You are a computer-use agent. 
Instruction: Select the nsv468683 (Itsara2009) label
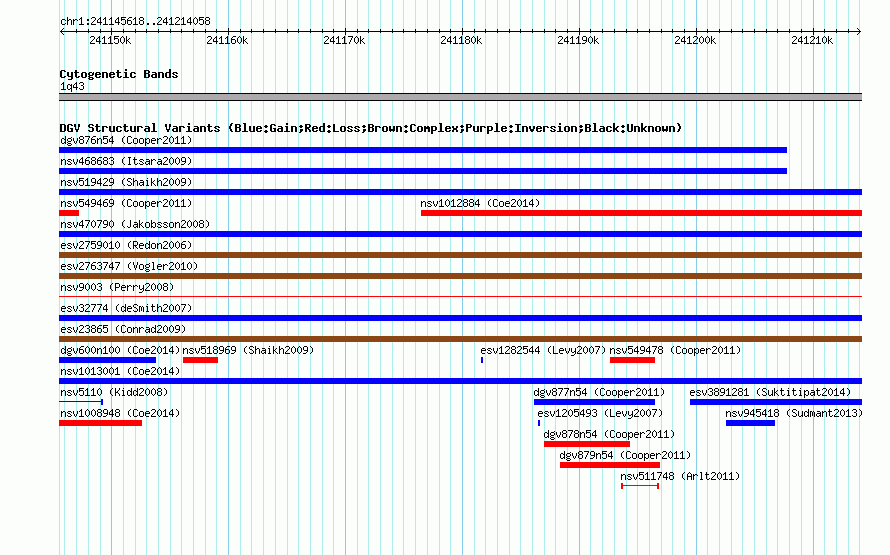point(126,161)
